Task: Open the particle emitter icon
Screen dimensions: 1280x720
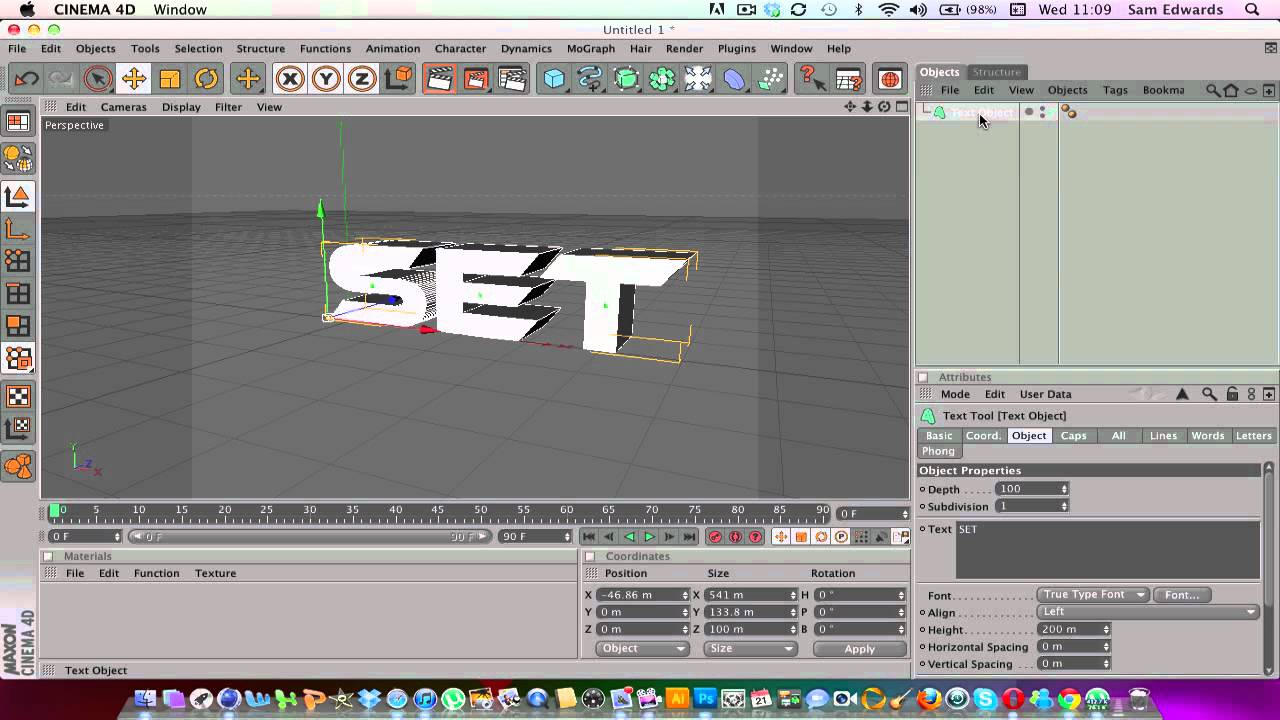Action: [770, 78]
